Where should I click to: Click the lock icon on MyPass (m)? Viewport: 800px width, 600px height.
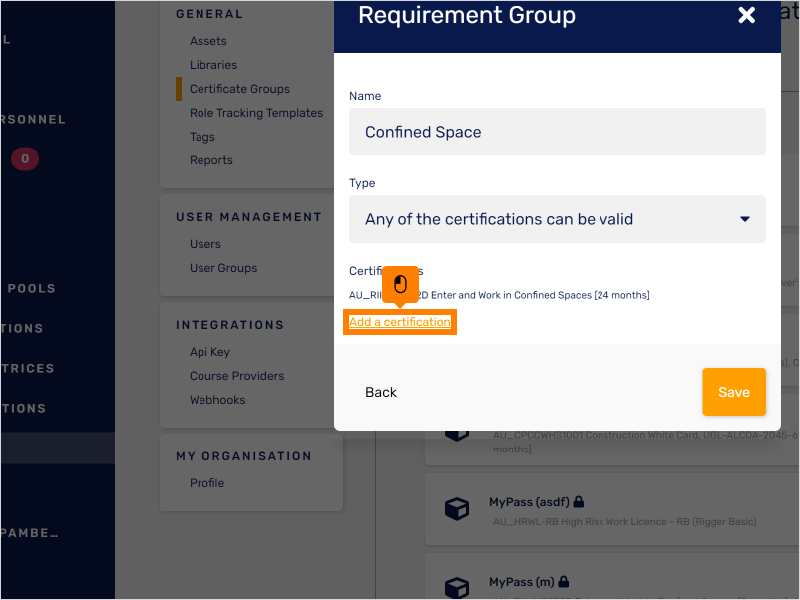point(562,580)
